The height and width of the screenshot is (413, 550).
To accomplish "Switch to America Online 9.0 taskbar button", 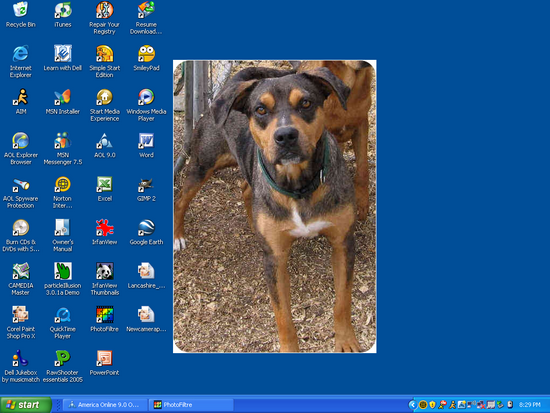I will pos(105,405).
